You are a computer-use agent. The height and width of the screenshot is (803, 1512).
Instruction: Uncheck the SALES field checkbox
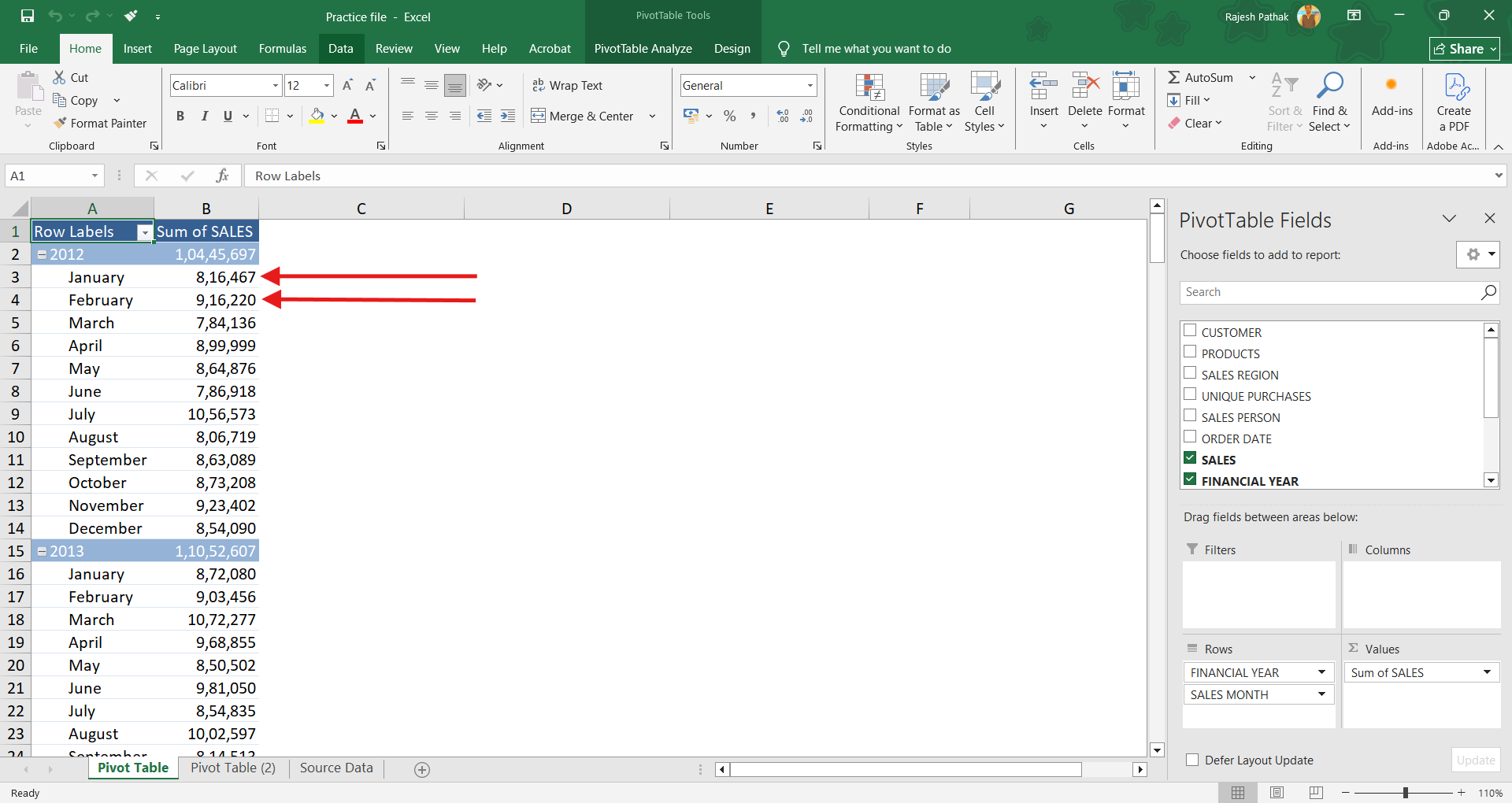coord(1190,459)
